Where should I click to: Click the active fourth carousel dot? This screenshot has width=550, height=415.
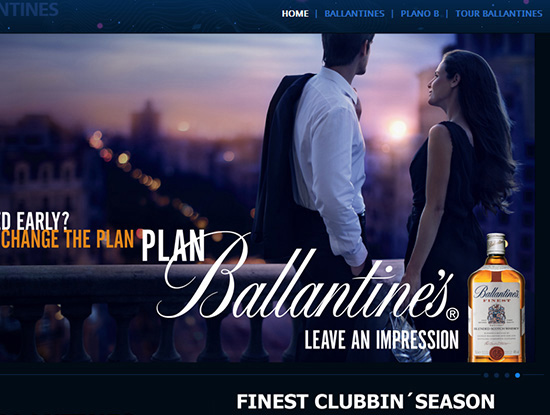pyautogui.click(x=517, y=375)
